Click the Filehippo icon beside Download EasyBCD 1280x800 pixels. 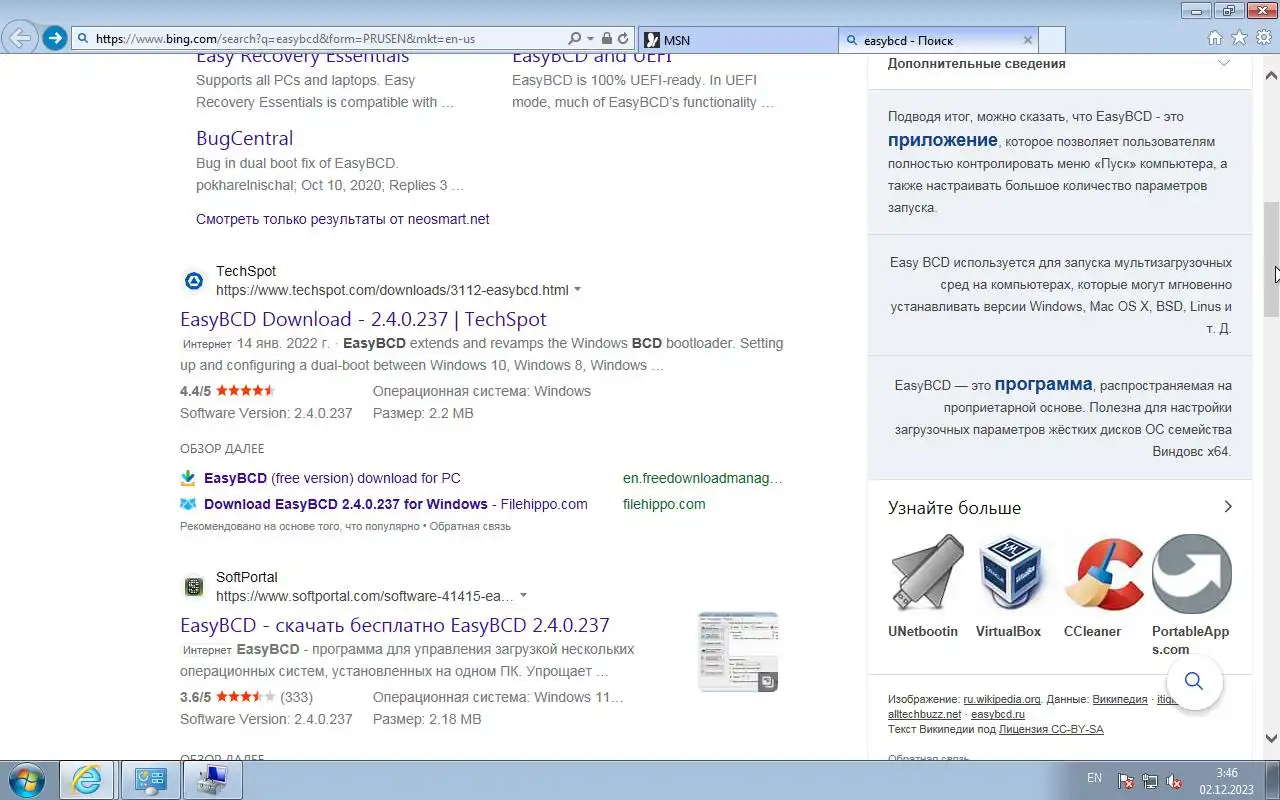[x=188, y=504]
